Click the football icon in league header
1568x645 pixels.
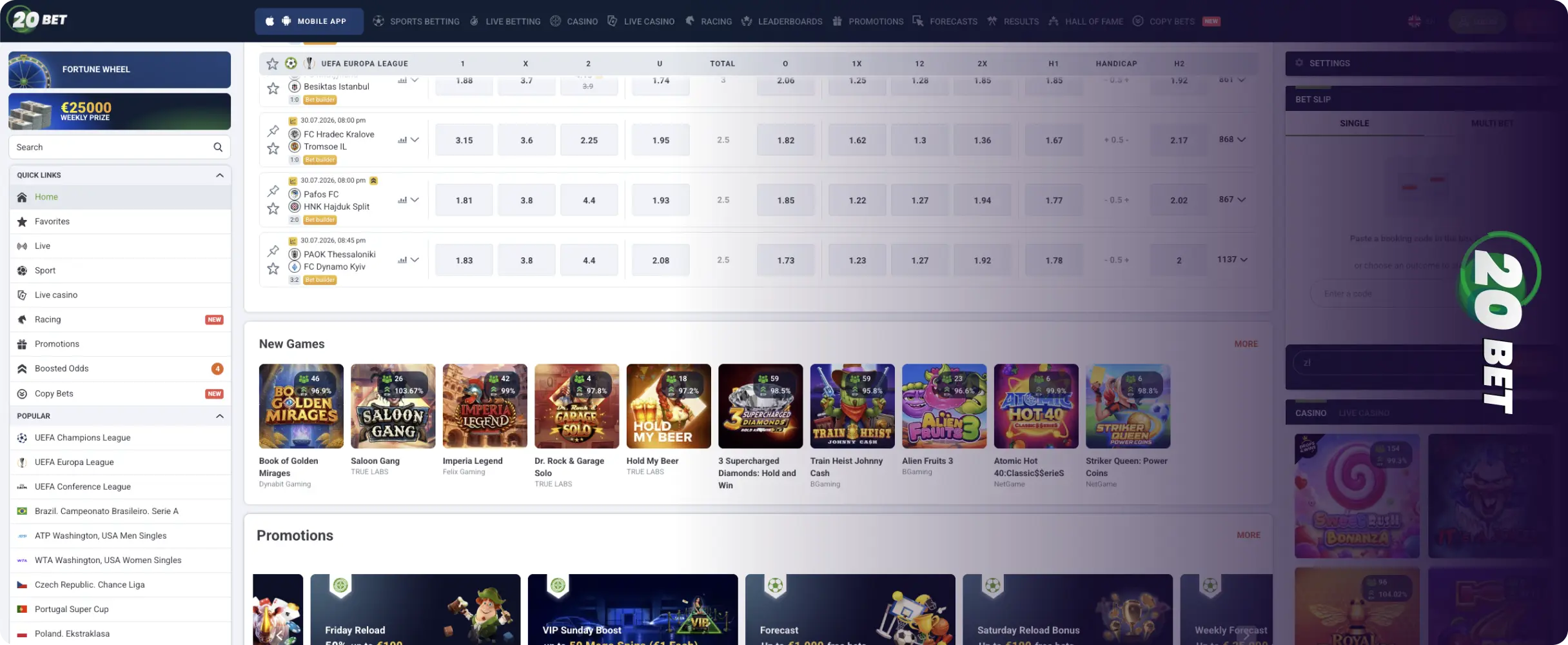(x=291, y=63)
